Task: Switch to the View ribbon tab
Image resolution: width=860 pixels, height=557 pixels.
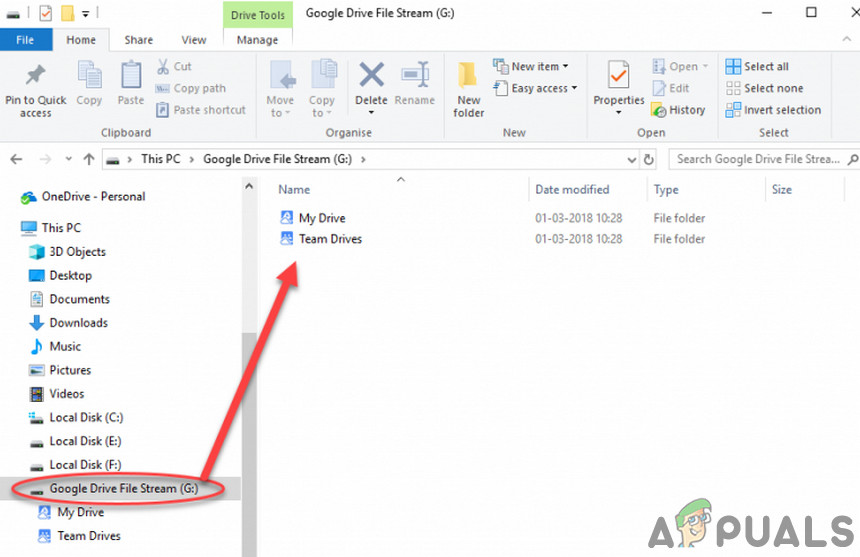Action: [194, 40]
